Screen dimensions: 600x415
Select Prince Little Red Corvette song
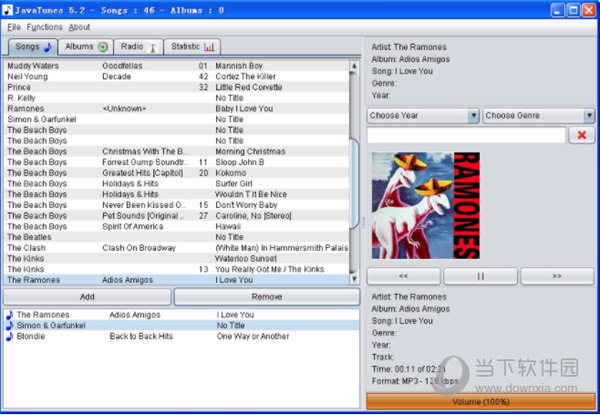176,87
